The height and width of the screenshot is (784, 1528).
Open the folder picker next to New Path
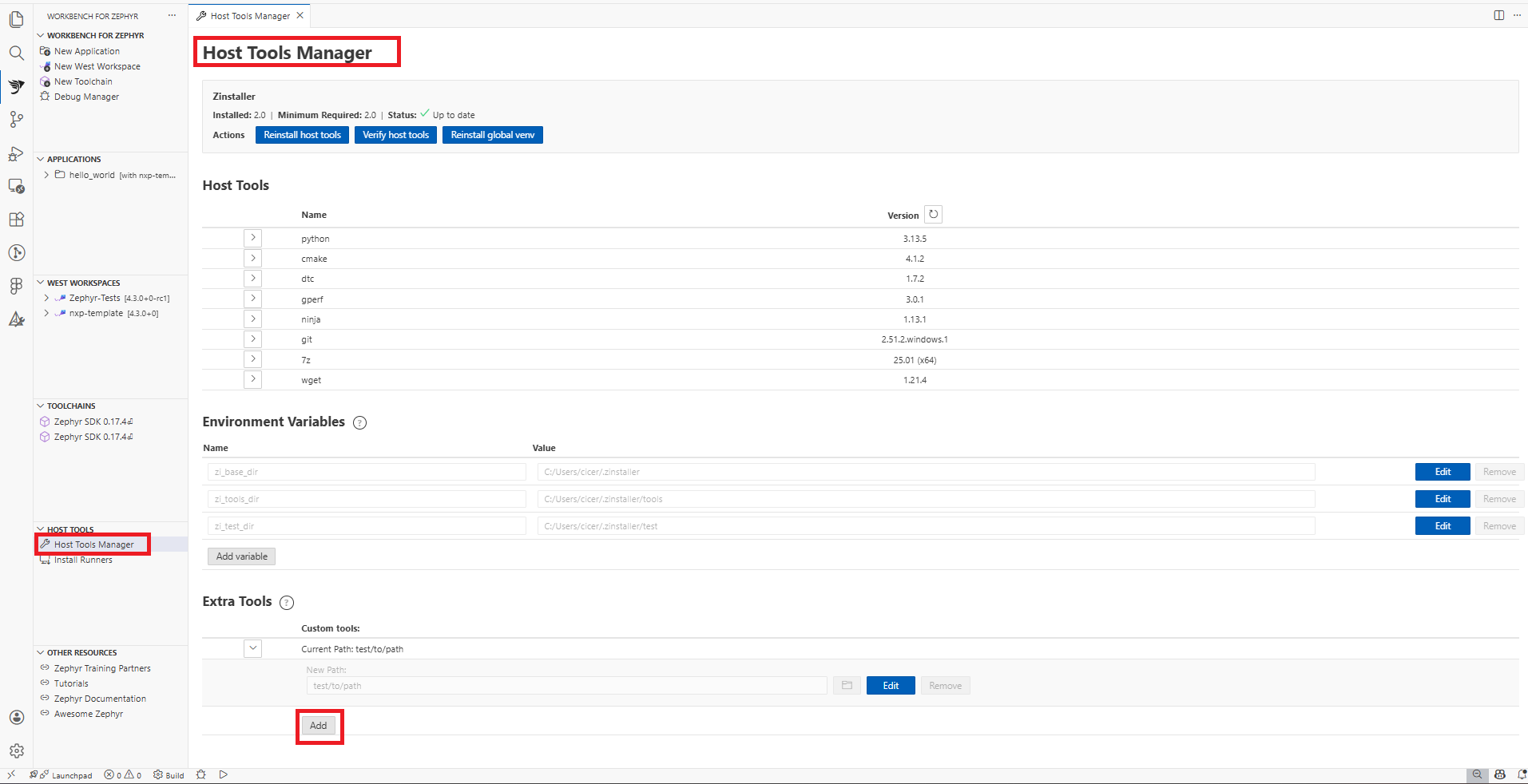coord(846,685)
